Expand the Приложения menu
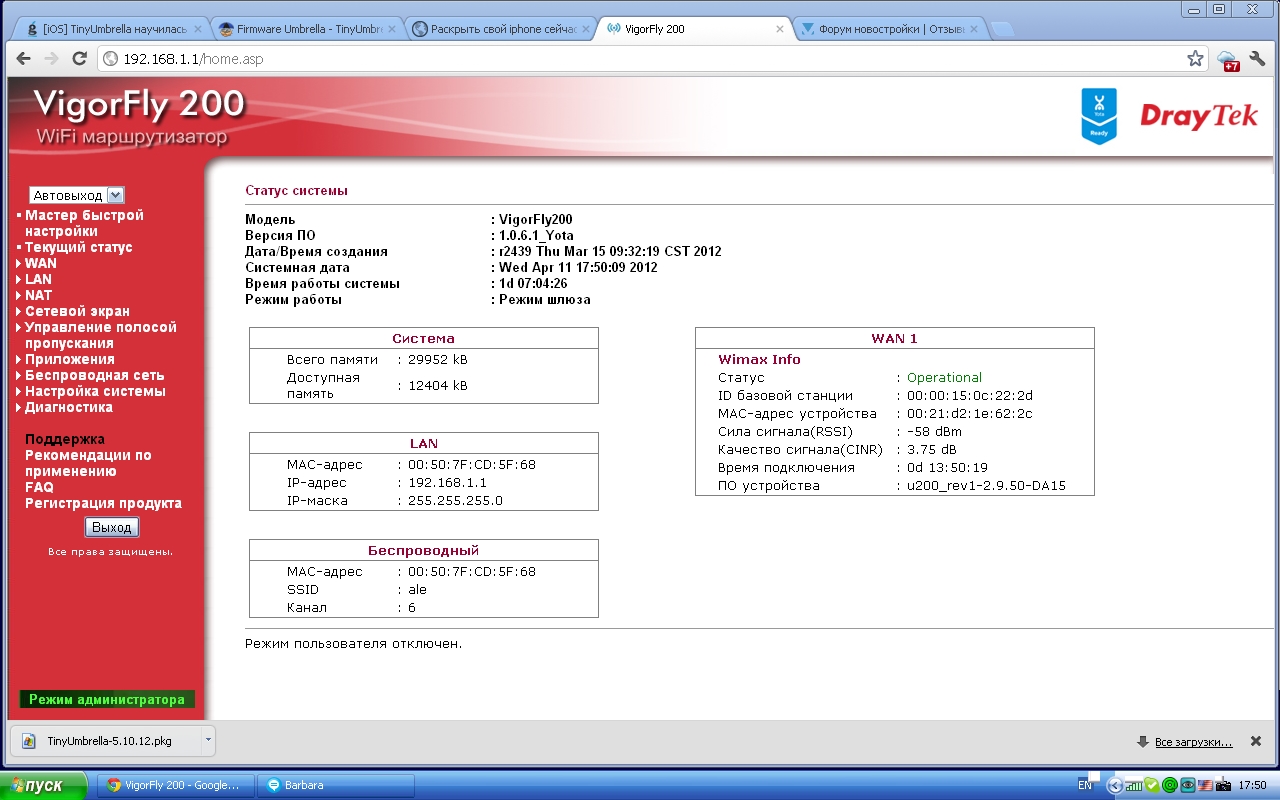Image resolution: width=1280 pixels, height=800 pixels. [x=65, y=359]
